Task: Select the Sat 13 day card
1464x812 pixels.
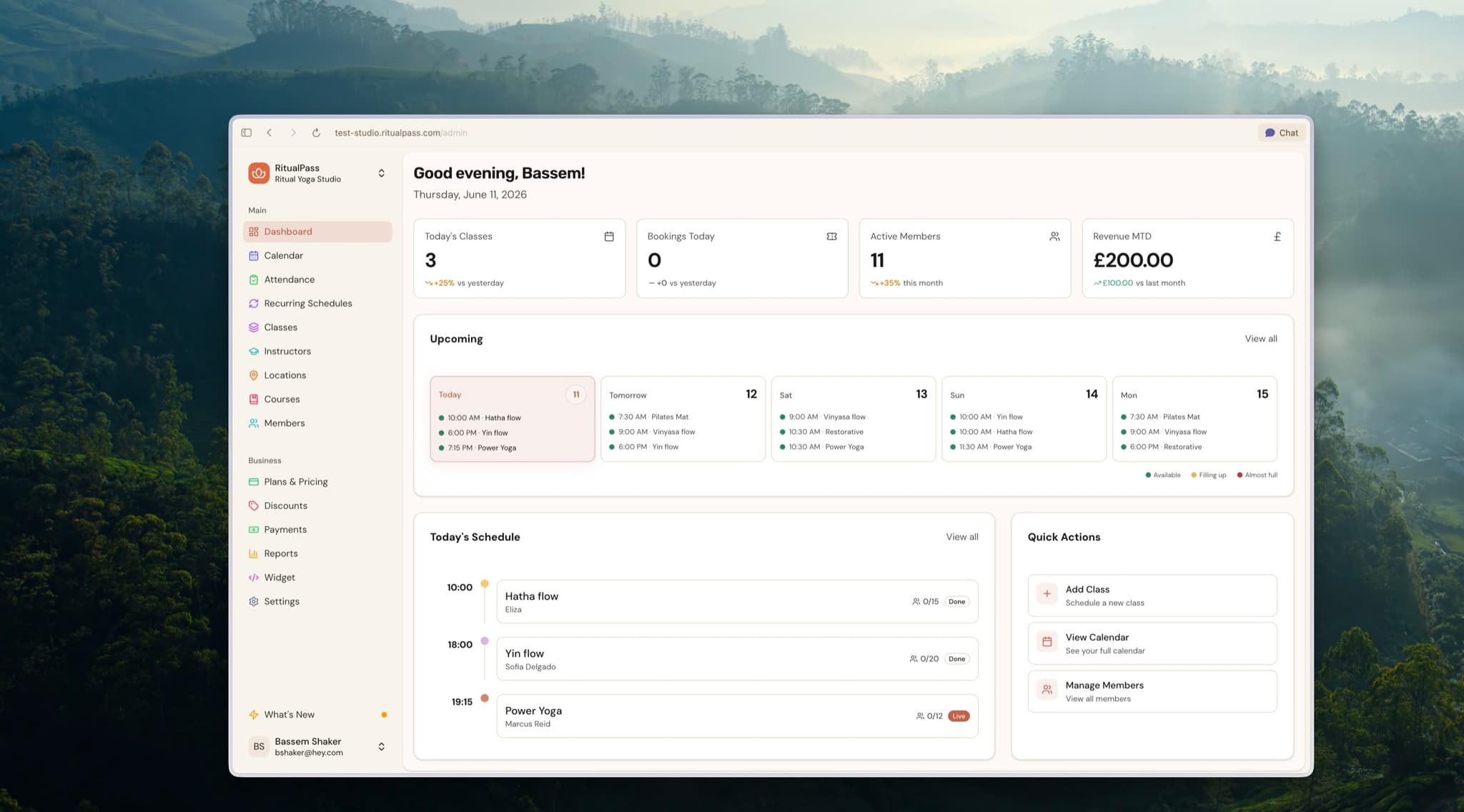Action: 854,419
